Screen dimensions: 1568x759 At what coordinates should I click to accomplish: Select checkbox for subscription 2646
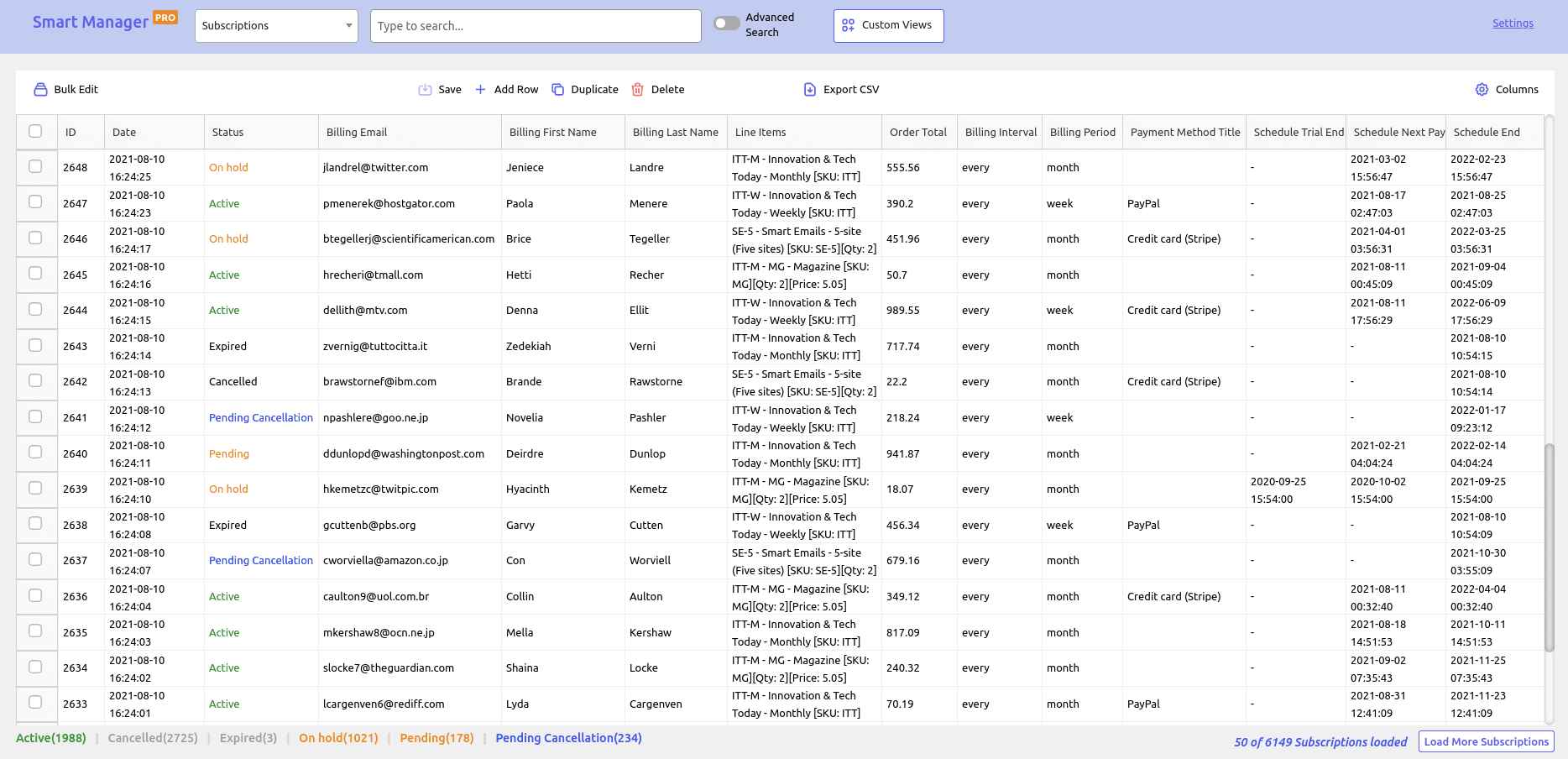pos(35,238)
